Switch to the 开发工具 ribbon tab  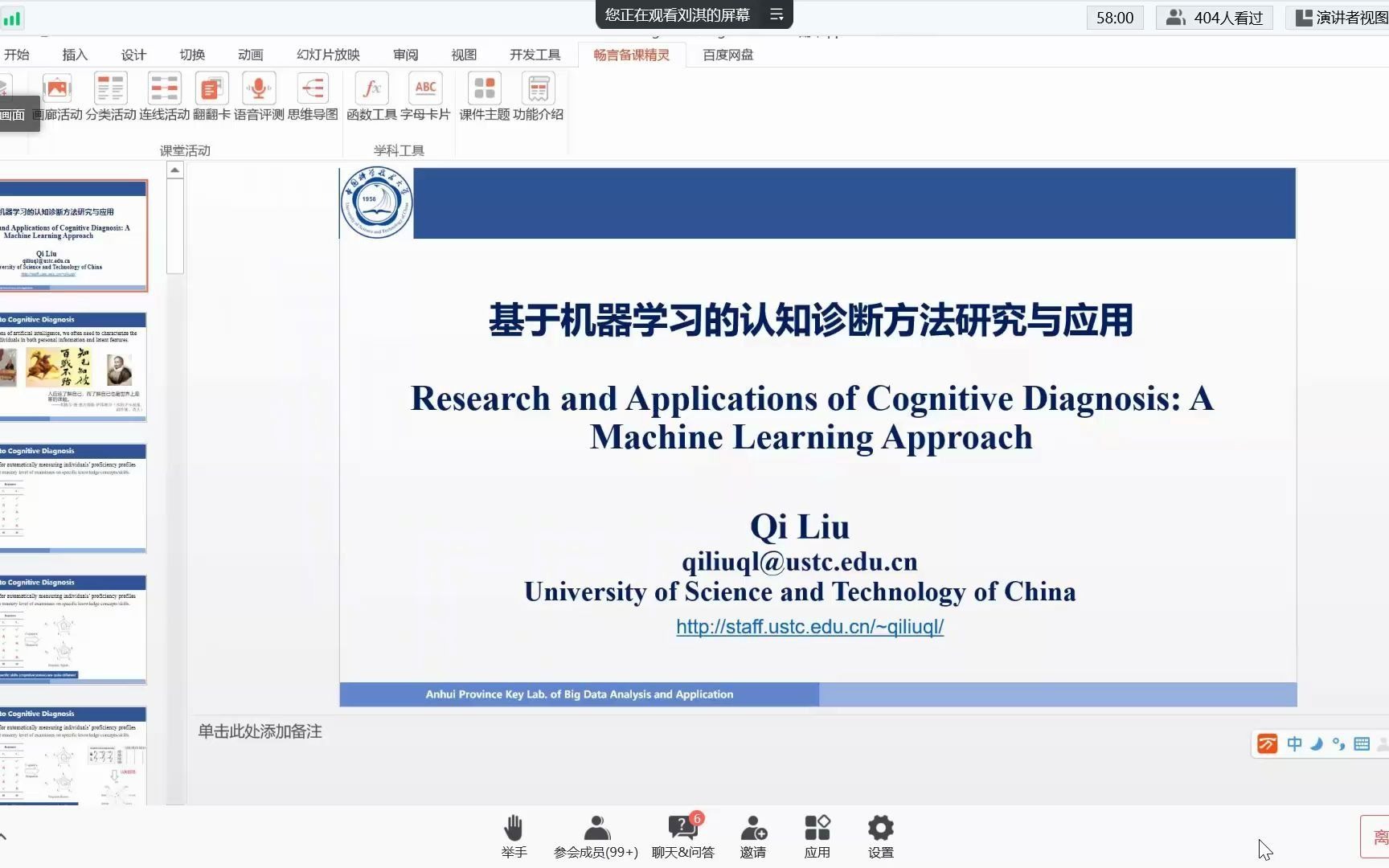(x=534, y=54)
